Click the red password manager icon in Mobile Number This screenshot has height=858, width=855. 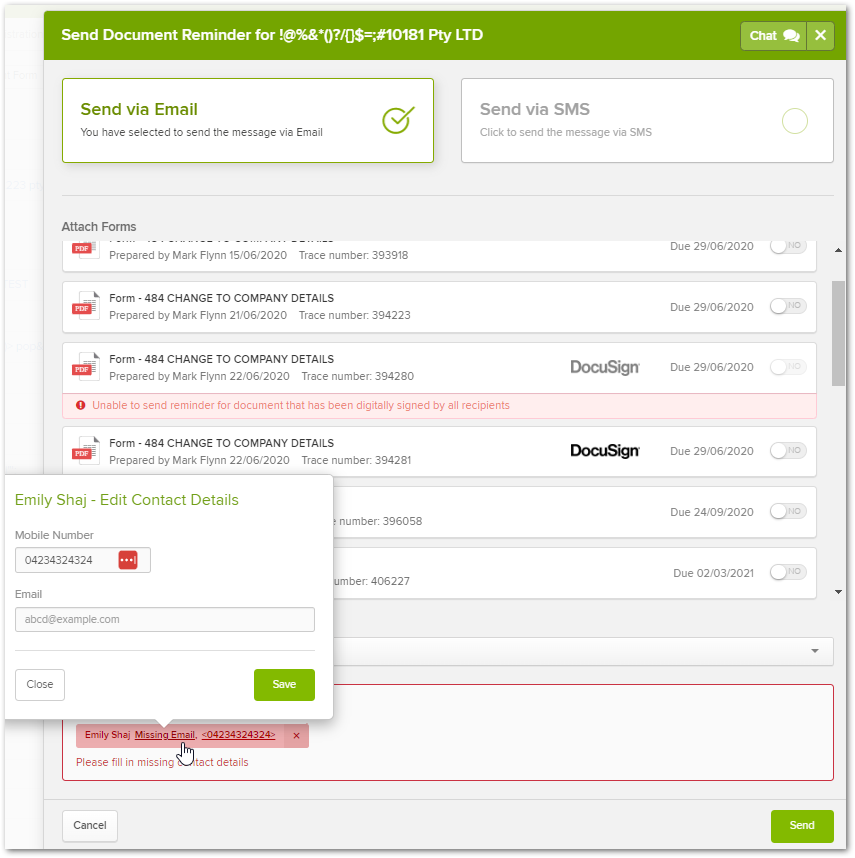click(128, 560)
